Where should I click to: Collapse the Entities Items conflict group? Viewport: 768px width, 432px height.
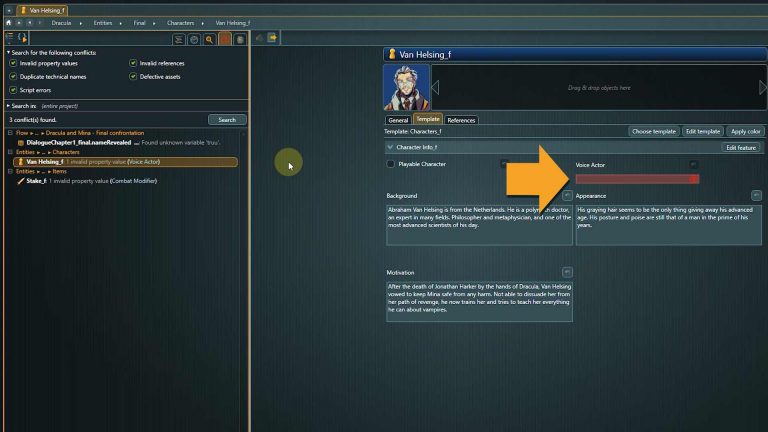(x=10, y=171)
